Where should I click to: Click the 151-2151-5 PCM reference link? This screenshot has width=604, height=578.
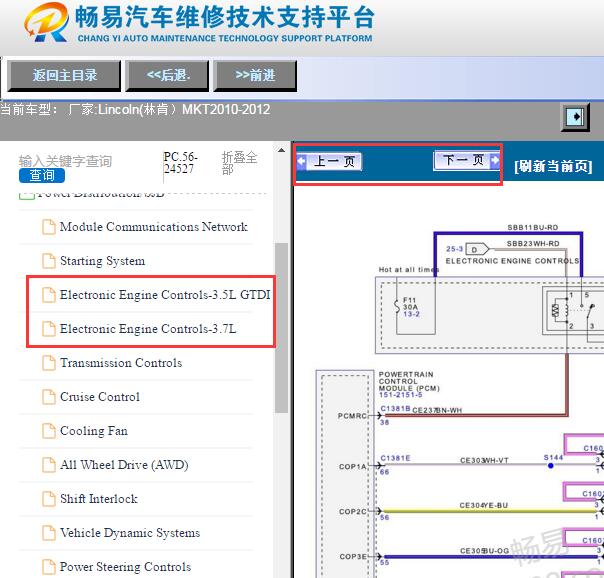tap(400, 395)
